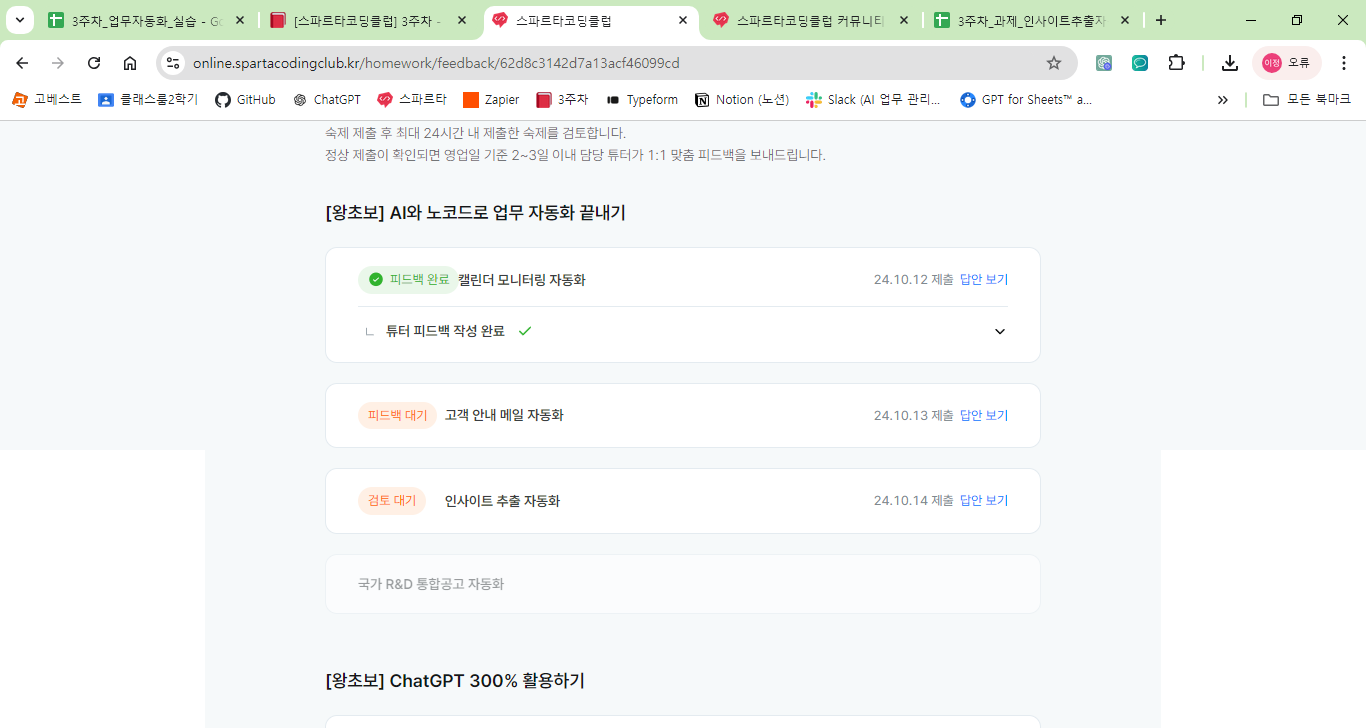Open Notion (노션) bookmark
Screen dimensions: 1366x728
click(x=742, y=100)
